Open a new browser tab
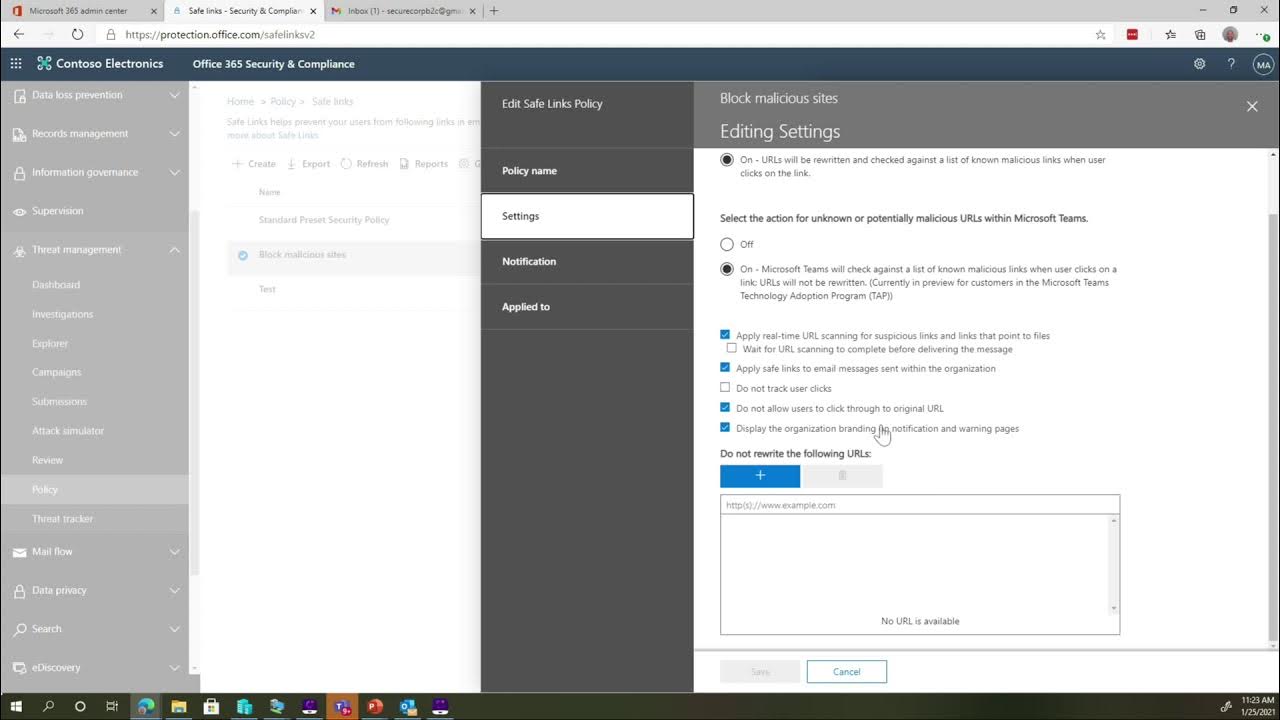The image size is (1280, 720). 494,11
